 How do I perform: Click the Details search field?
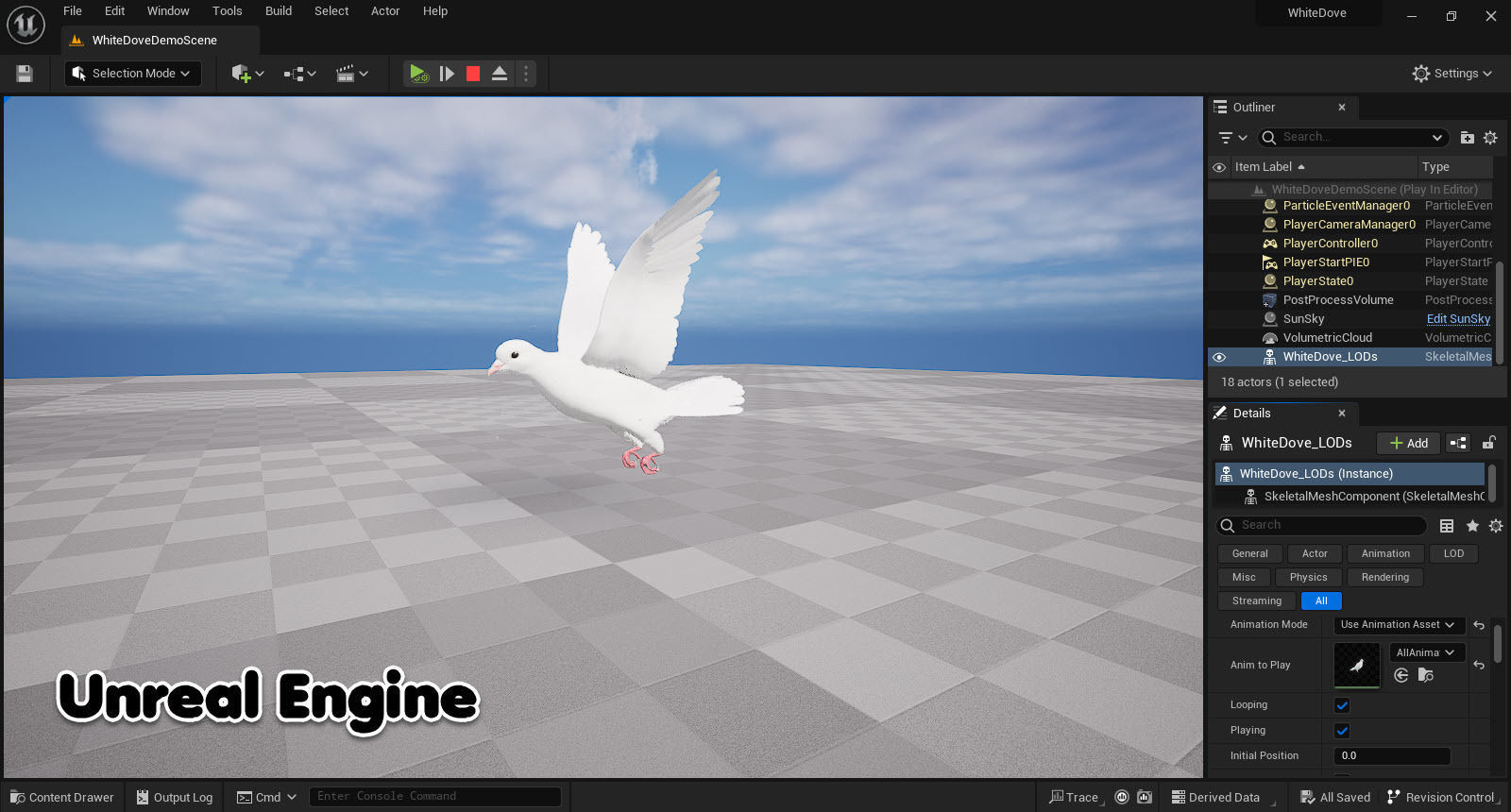click(1321, 525)
